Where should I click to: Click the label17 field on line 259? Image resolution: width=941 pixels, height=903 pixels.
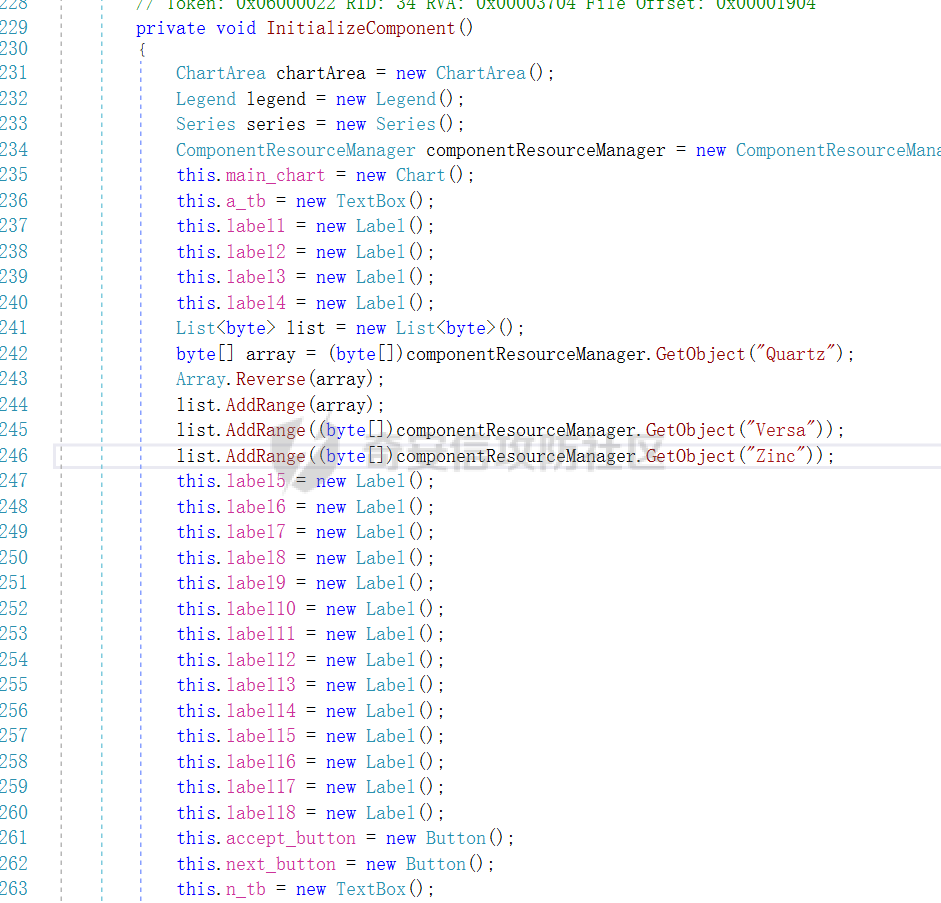(260, 787)
